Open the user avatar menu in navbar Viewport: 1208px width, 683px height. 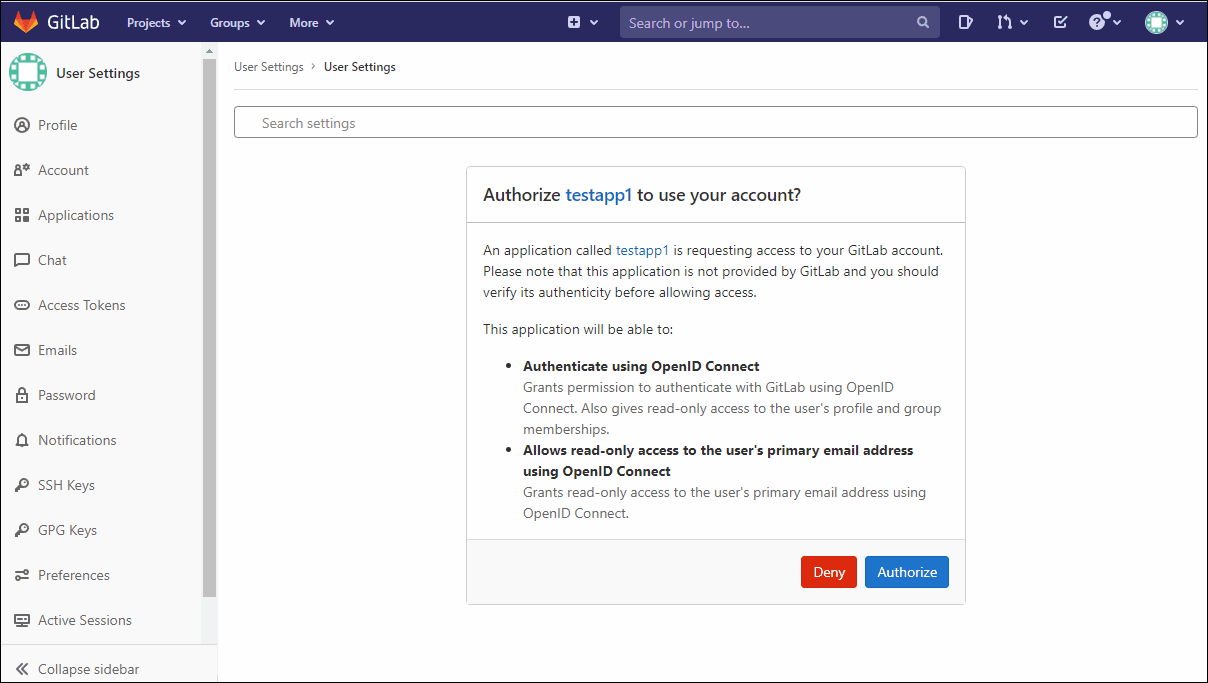pyautogui.click(x=1164, y=22)
